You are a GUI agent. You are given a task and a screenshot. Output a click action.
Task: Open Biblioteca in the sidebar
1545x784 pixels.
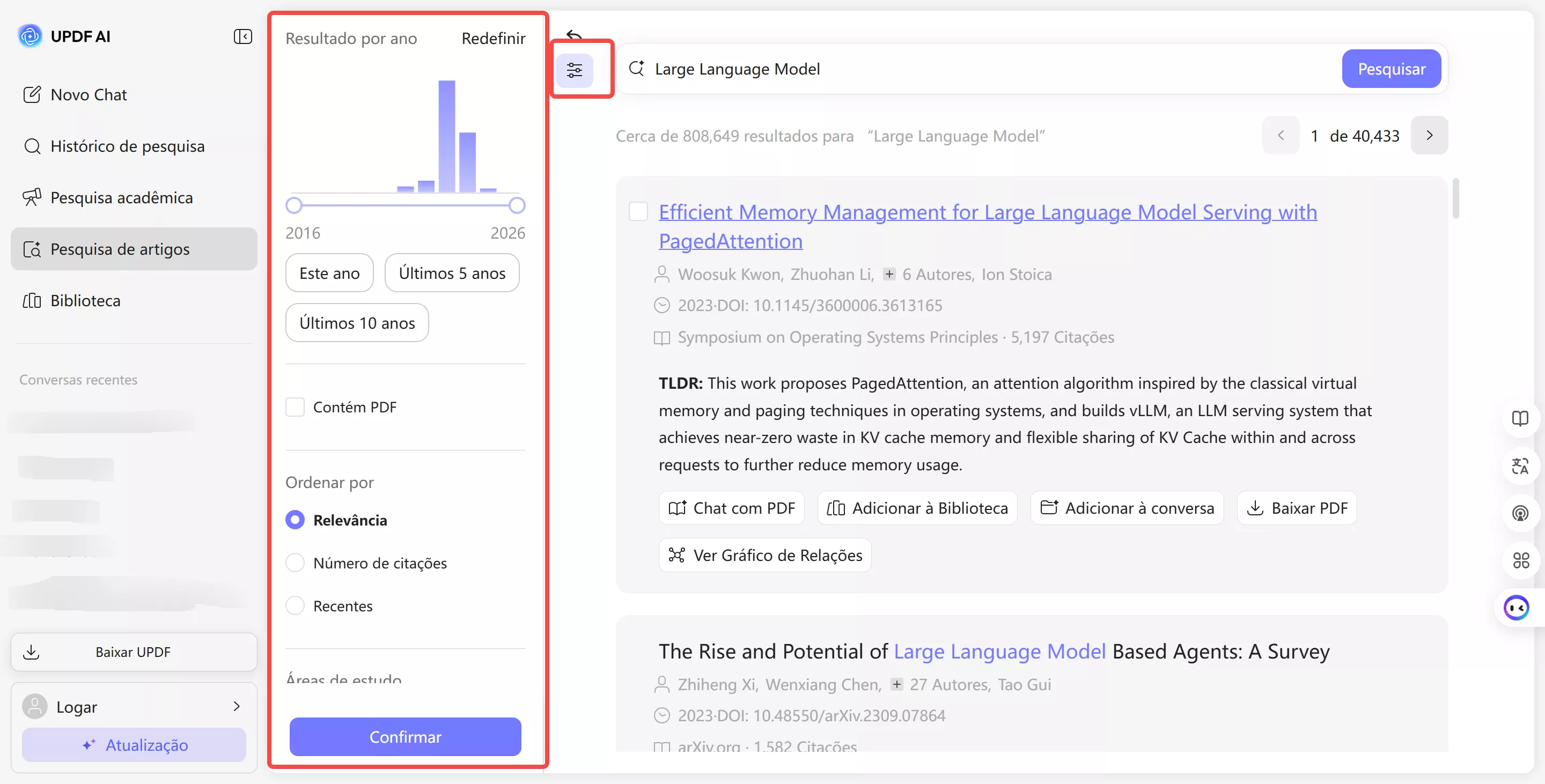click(x=85, y=300)
